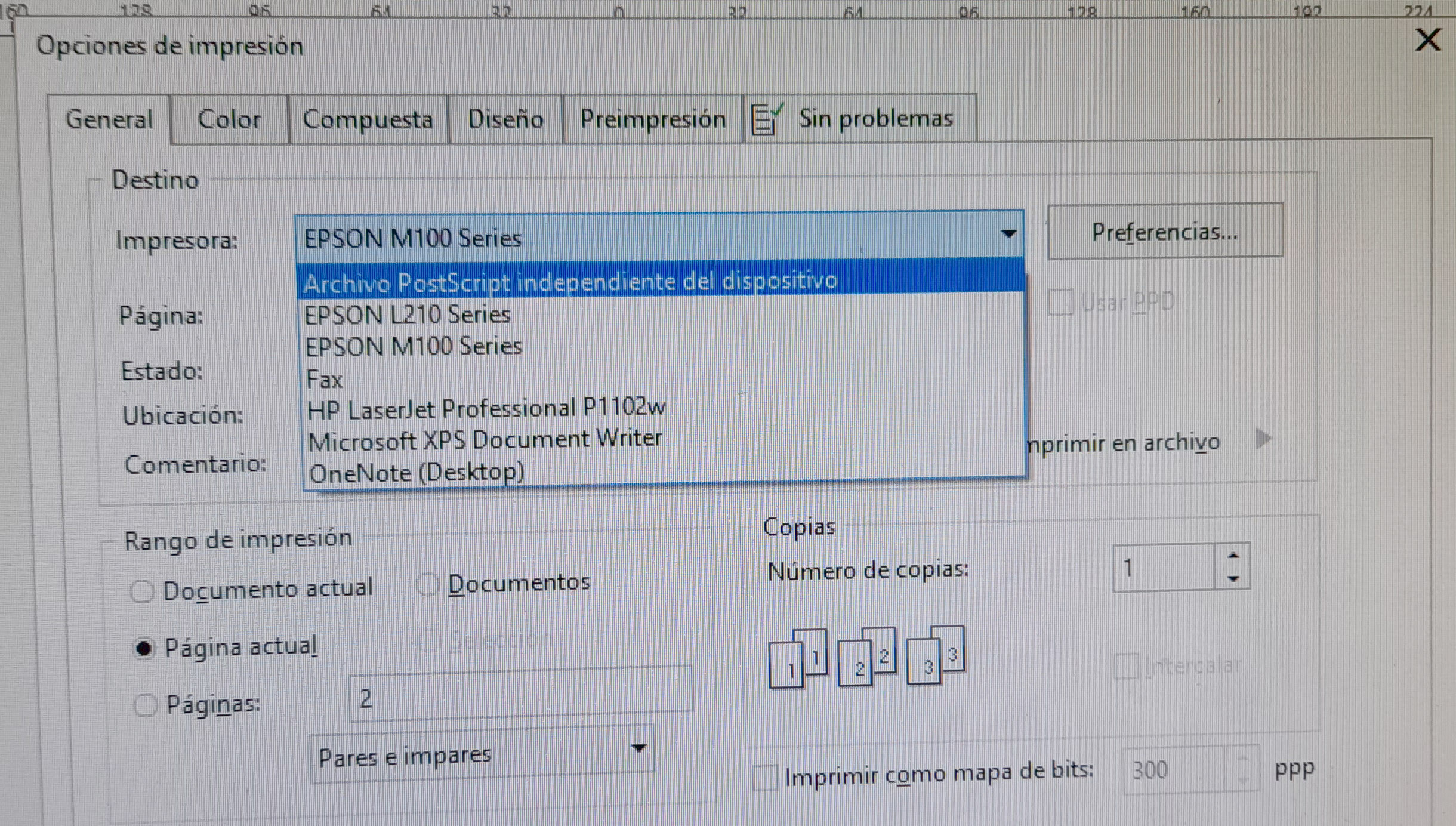
Task: Increase number of copies
Action: pyautogui.click(x=1233, y=556)
